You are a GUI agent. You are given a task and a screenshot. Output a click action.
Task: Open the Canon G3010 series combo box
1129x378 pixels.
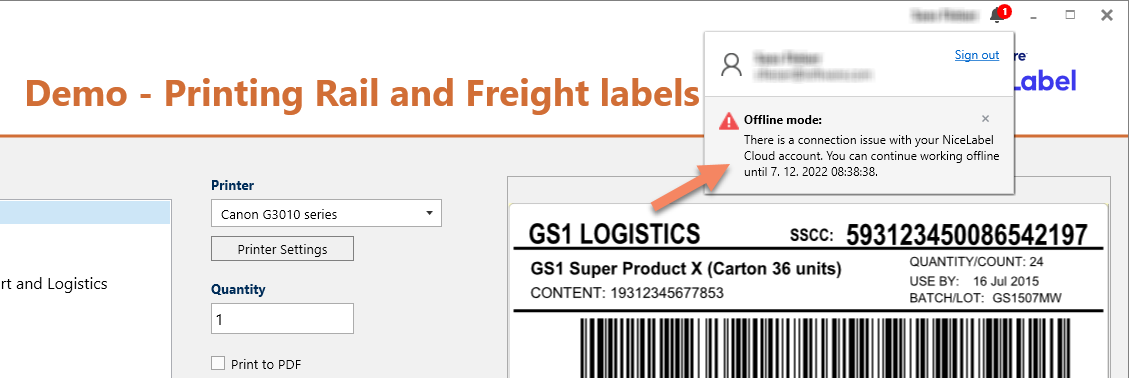pos(326,213)
